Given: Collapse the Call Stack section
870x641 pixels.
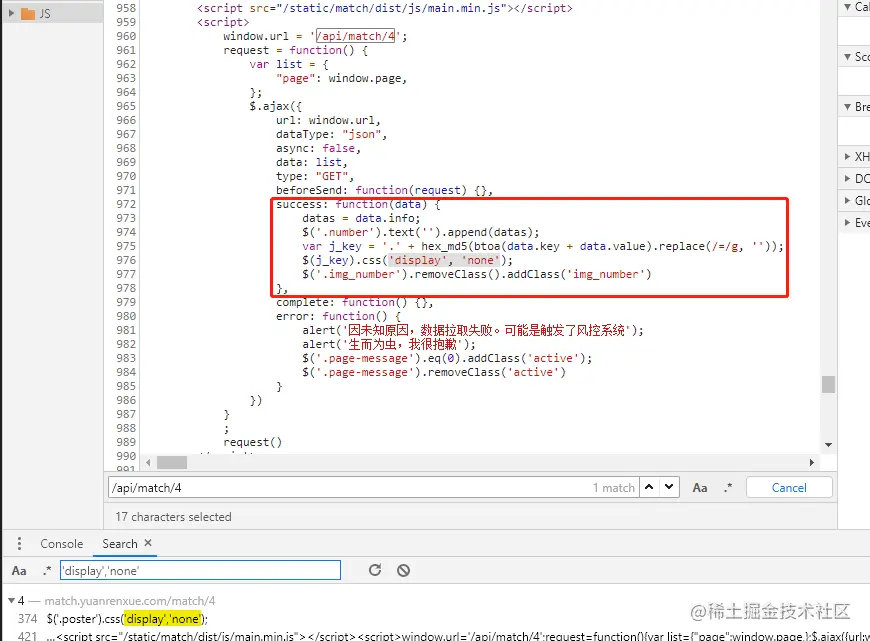Looking at the screenshot, I should (848, 7).
